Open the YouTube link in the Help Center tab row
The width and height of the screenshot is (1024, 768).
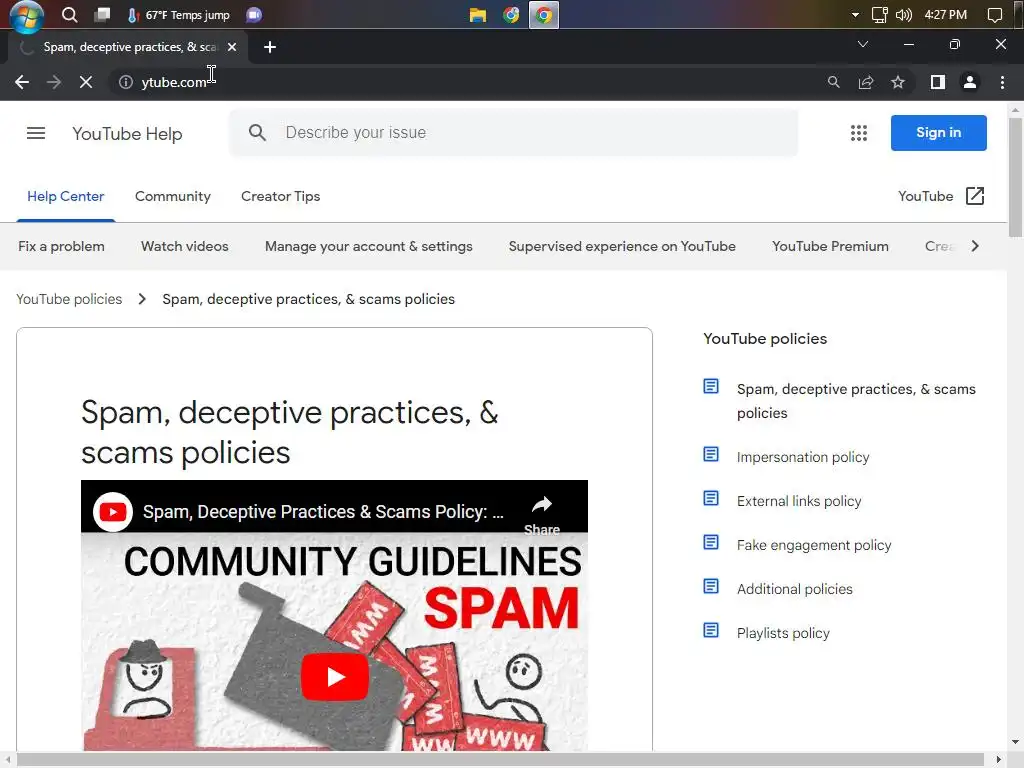tap(941, 196)
